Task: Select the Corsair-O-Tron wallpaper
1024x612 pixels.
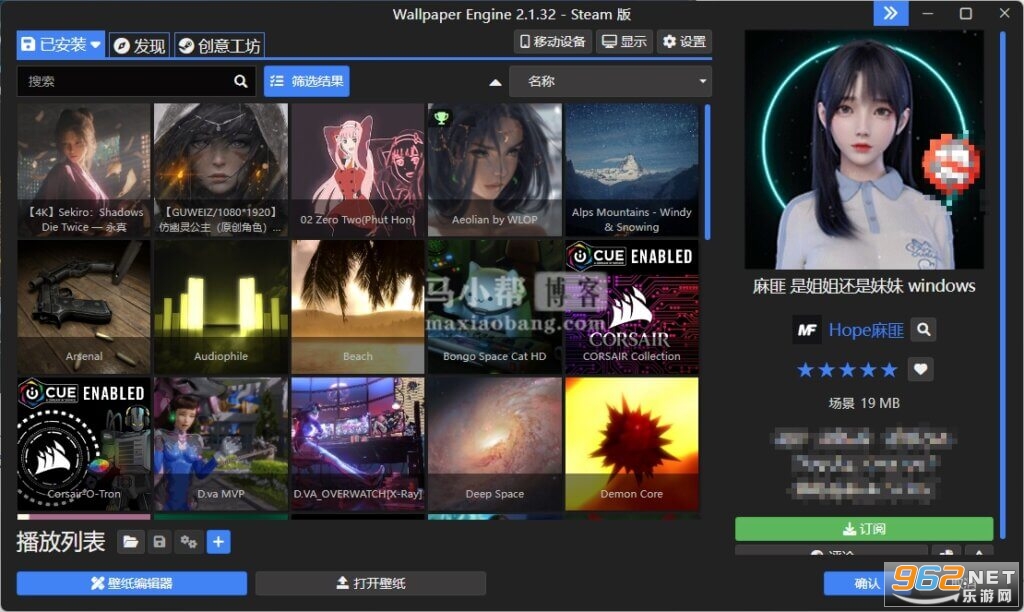Action: (84, 443)
